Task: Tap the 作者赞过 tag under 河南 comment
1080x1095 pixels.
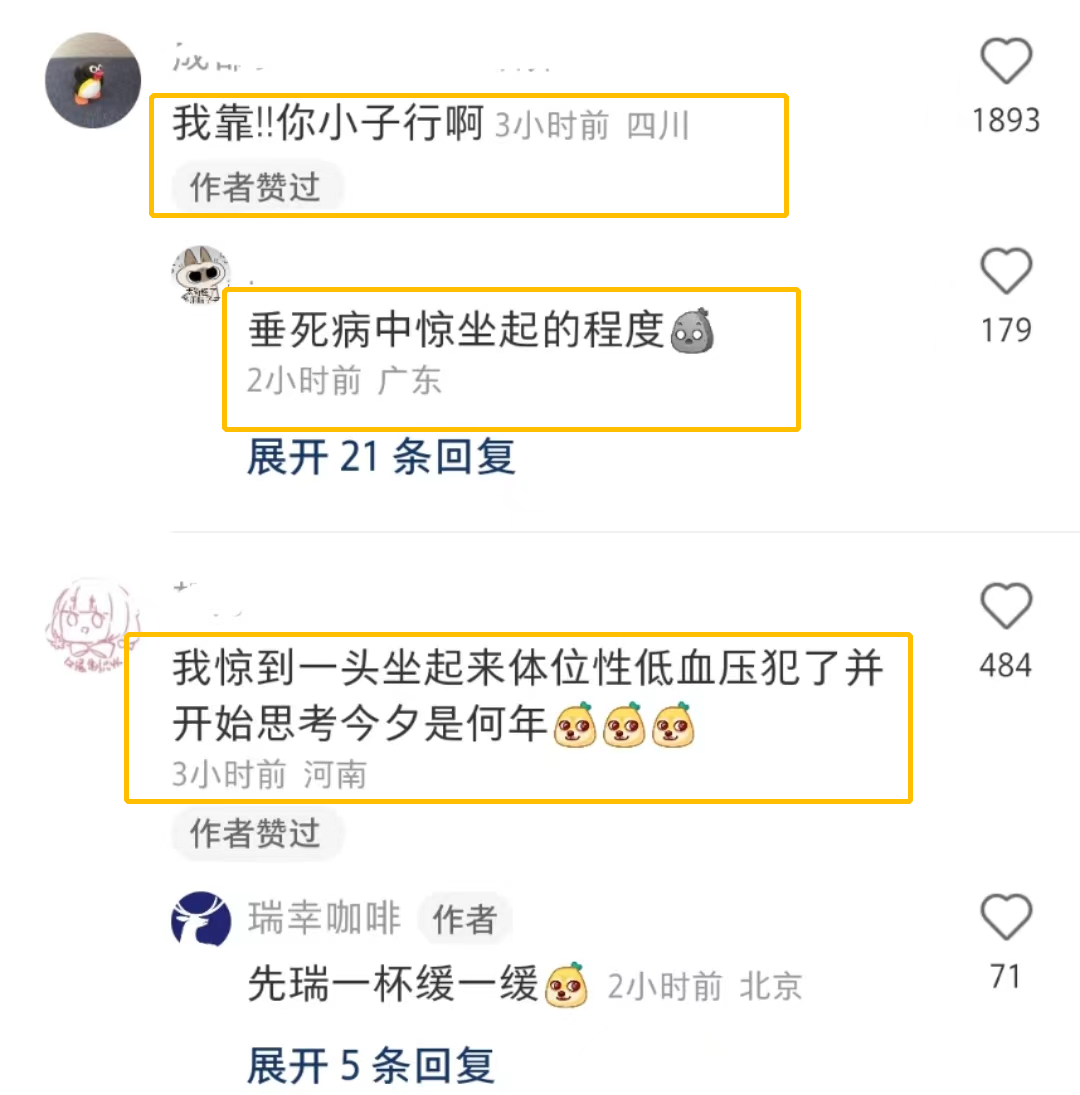Action: pyautogui.click(x=256, y=833)
